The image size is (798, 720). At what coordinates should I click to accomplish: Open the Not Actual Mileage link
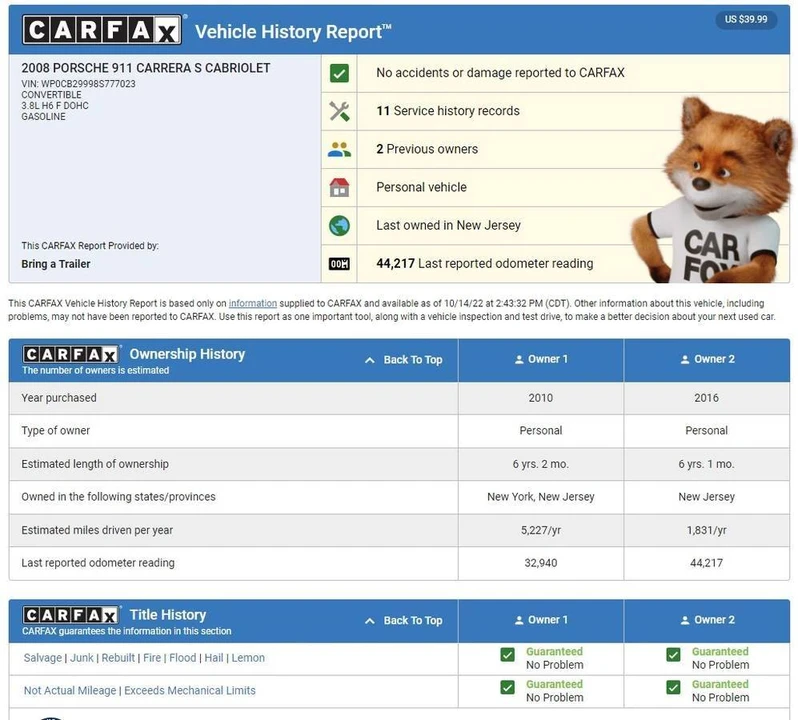click(x=70, y=690)
